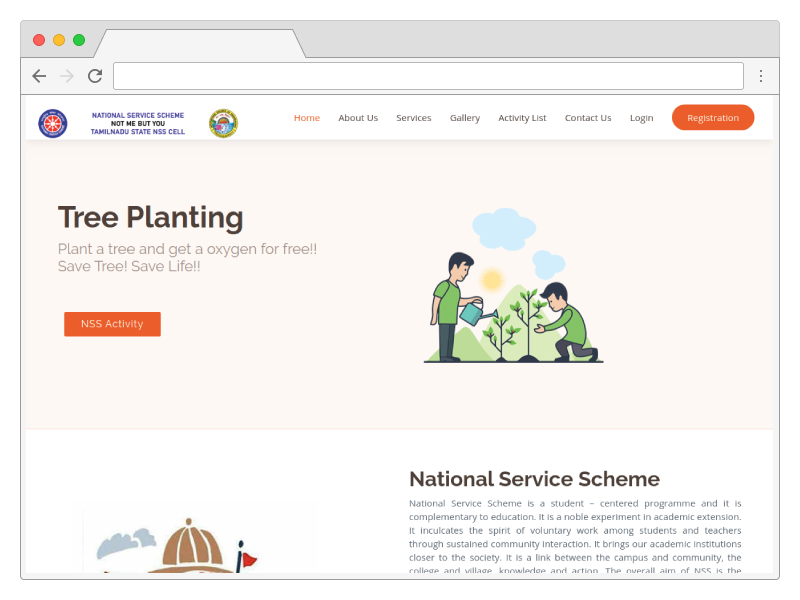Click the browser forward arrow

coord(67,76)
